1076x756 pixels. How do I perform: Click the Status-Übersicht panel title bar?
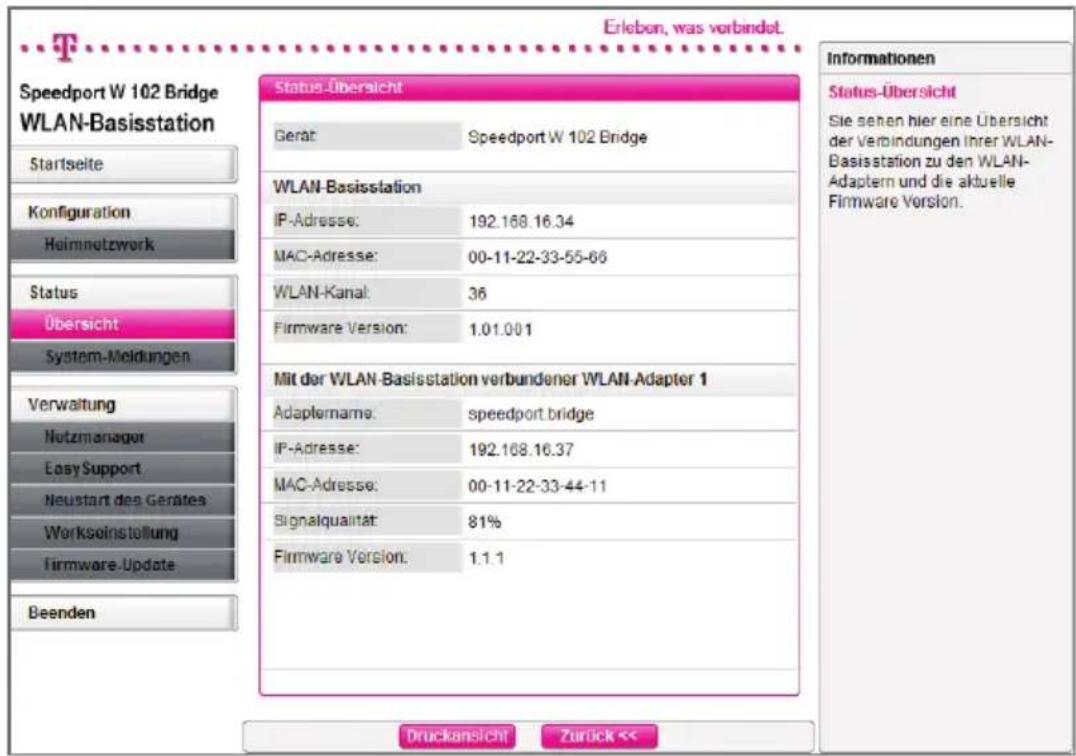click(x=529, y=88)
